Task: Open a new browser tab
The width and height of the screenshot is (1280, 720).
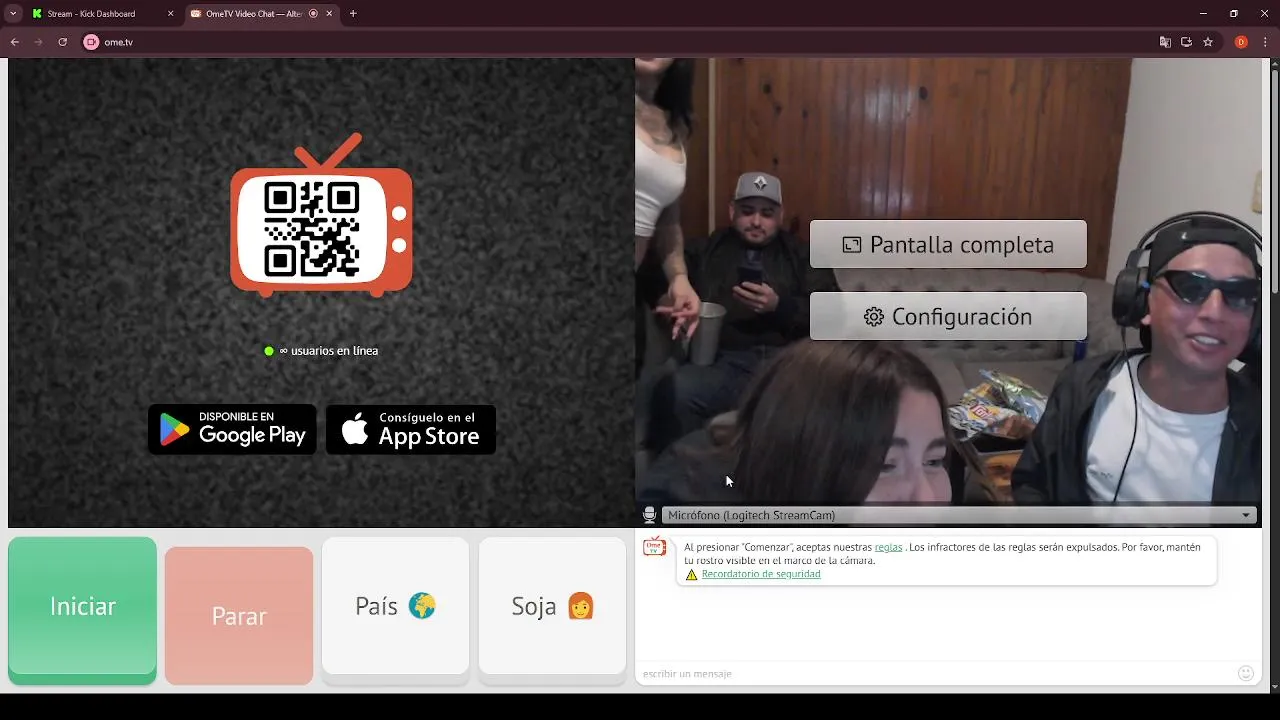Action: [353, 14]
